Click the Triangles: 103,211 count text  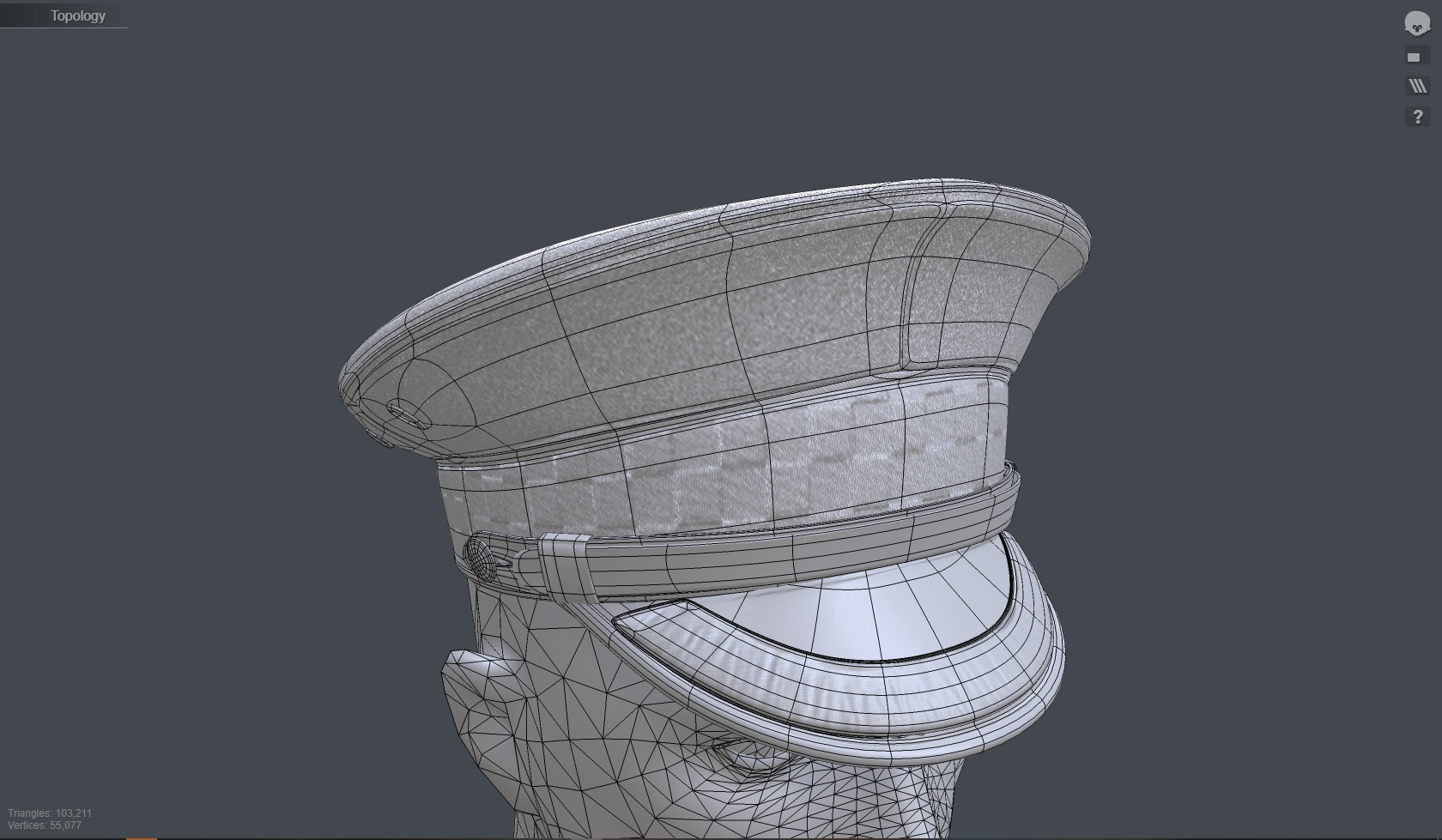pyautogui.click(x=50, y=813)
